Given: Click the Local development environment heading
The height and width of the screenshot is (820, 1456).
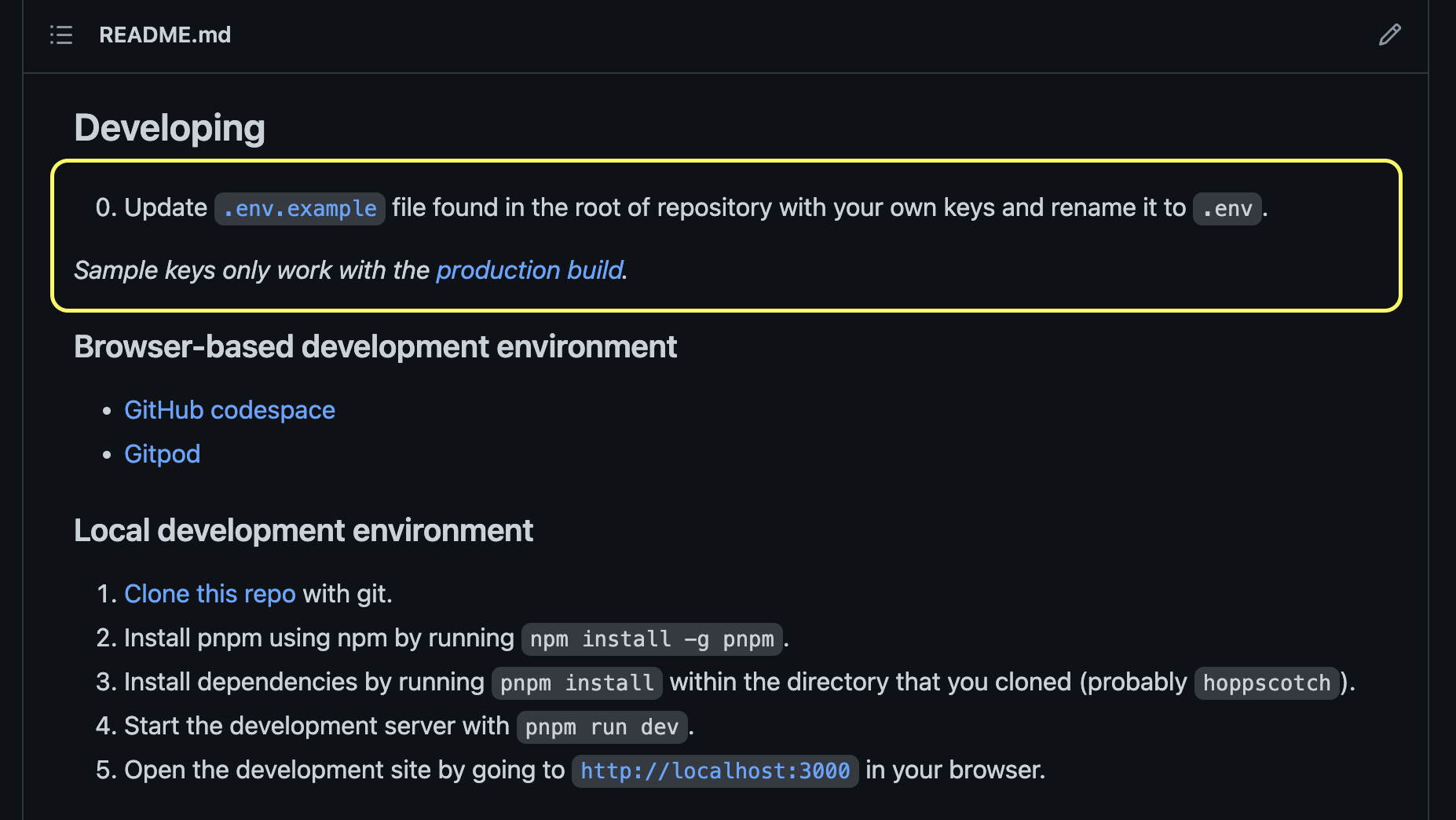Looking at the screenshot, I should pyautogui.click(x=303, y=530).
